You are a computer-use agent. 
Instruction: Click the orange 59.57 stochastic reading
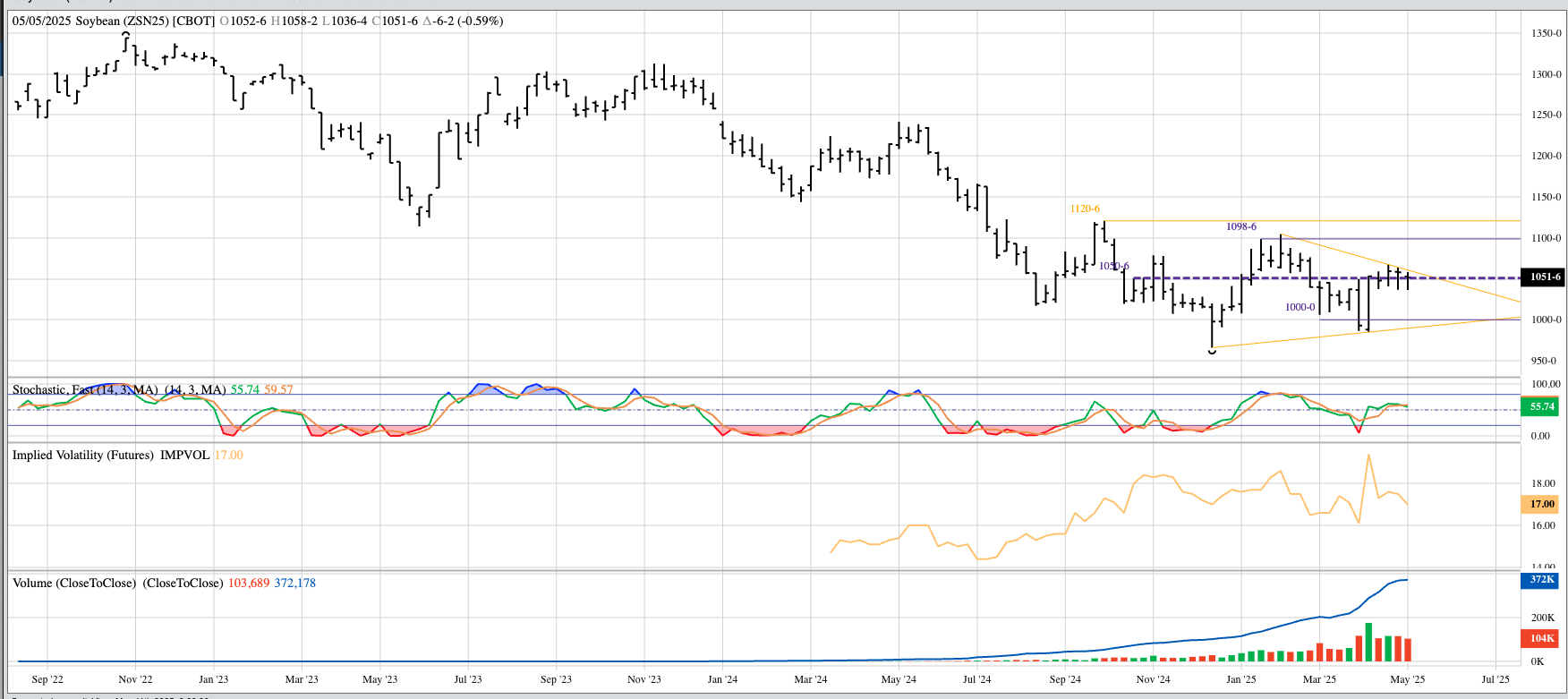point(278,389)
